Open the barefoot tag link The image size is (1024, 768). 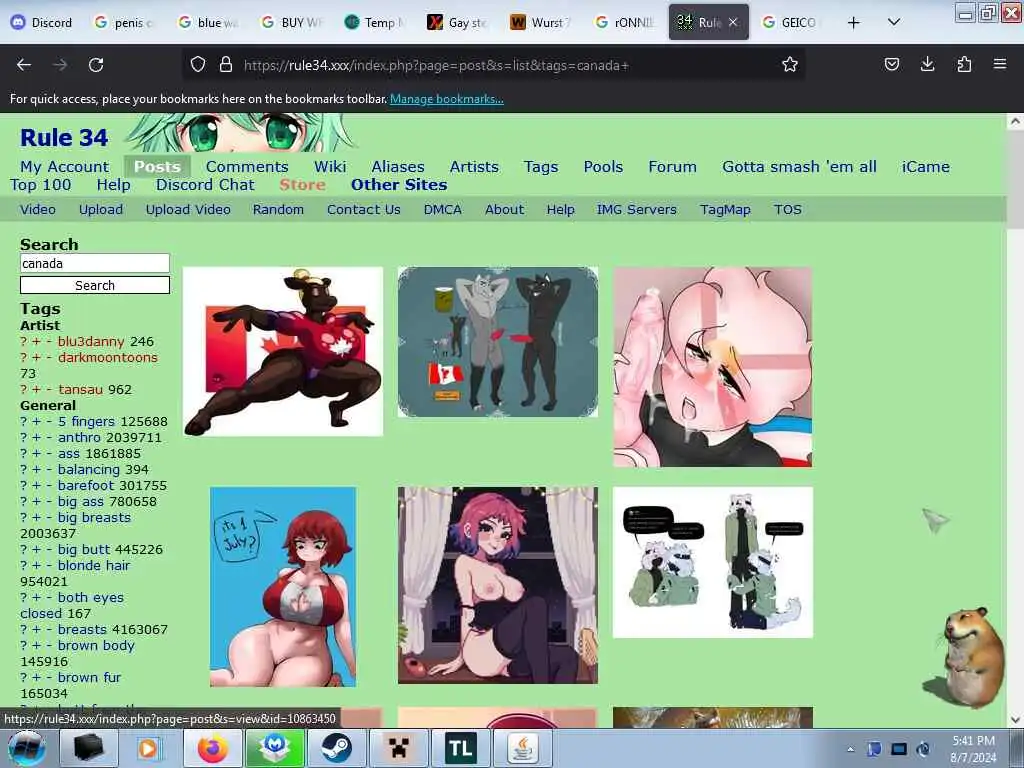point(86,486)
